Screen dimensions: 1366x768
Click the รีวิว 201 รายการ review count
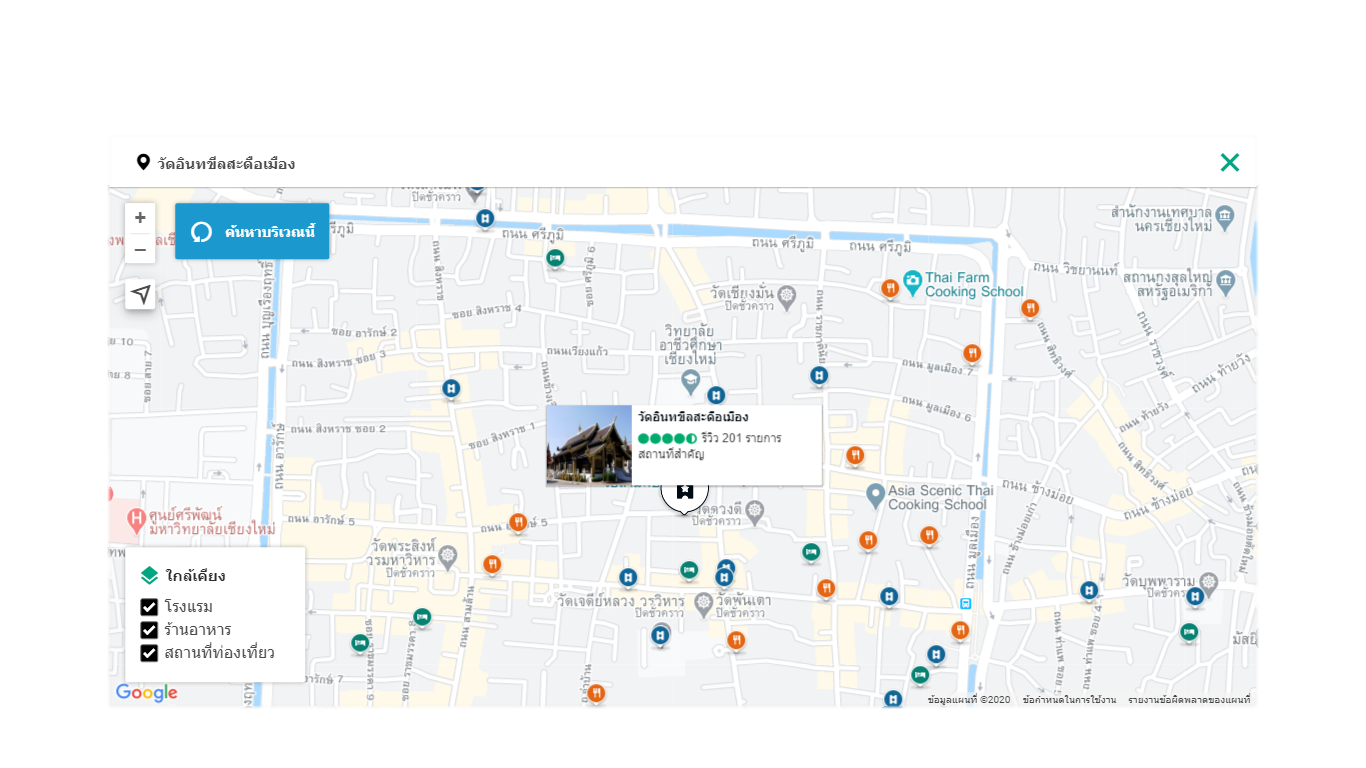coord(741,438)
